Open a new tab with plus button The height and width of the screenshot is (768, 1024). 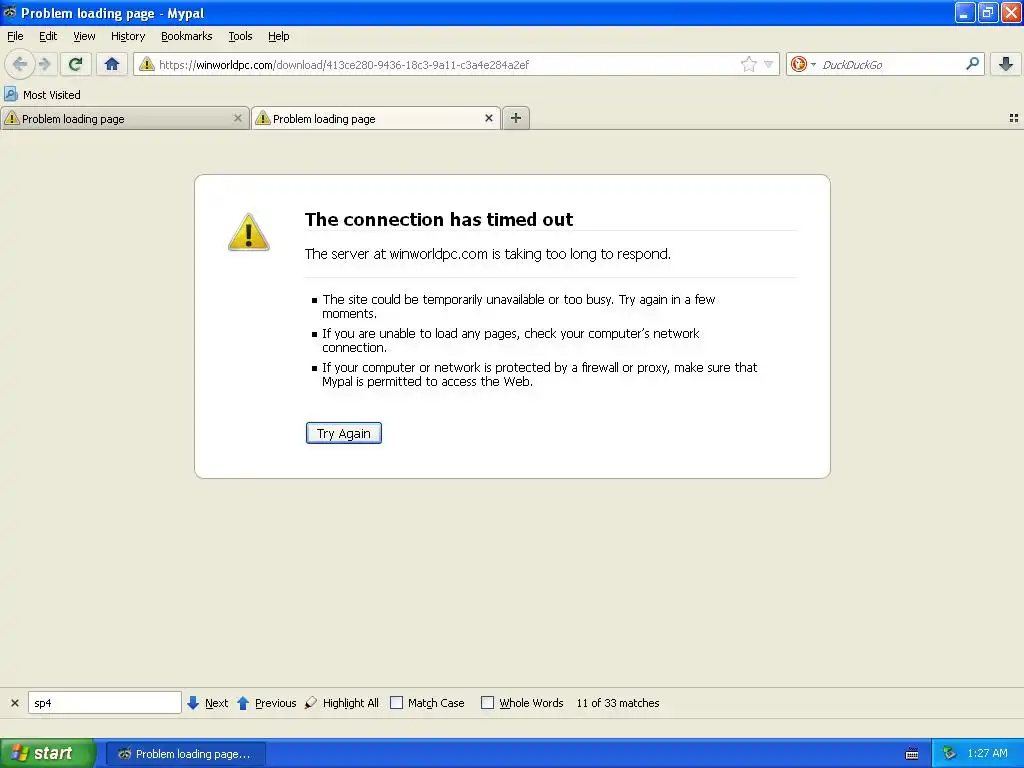516,118
